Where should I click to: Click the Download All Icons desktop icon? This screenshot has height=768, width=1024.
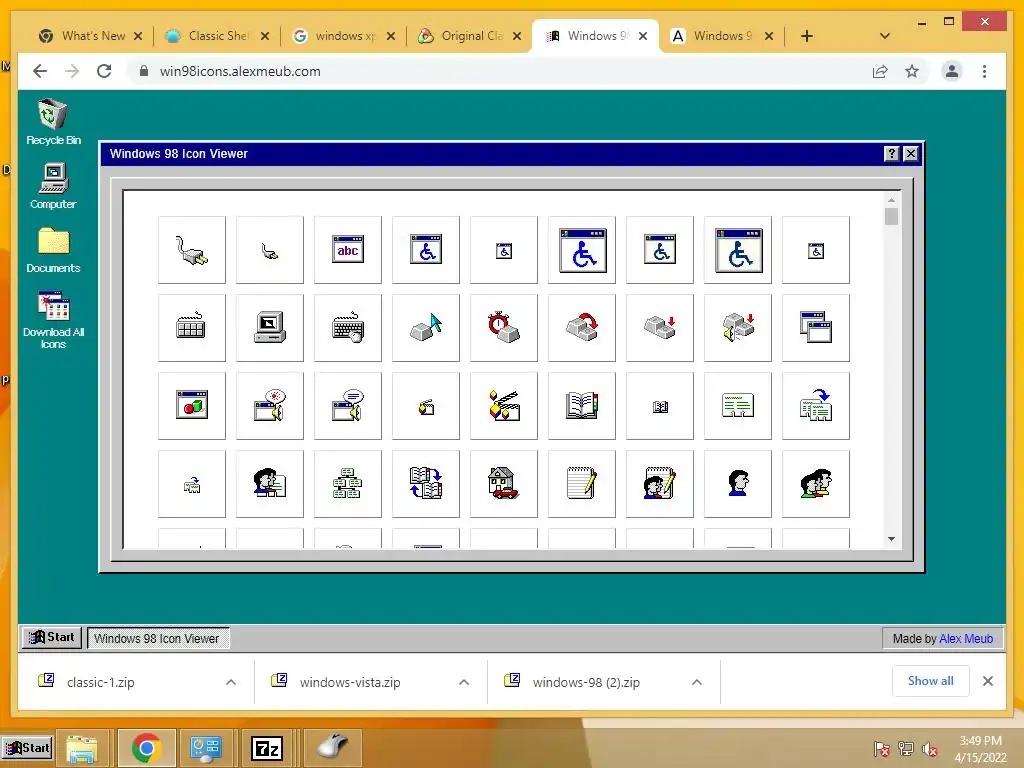[x=53, y=320]
